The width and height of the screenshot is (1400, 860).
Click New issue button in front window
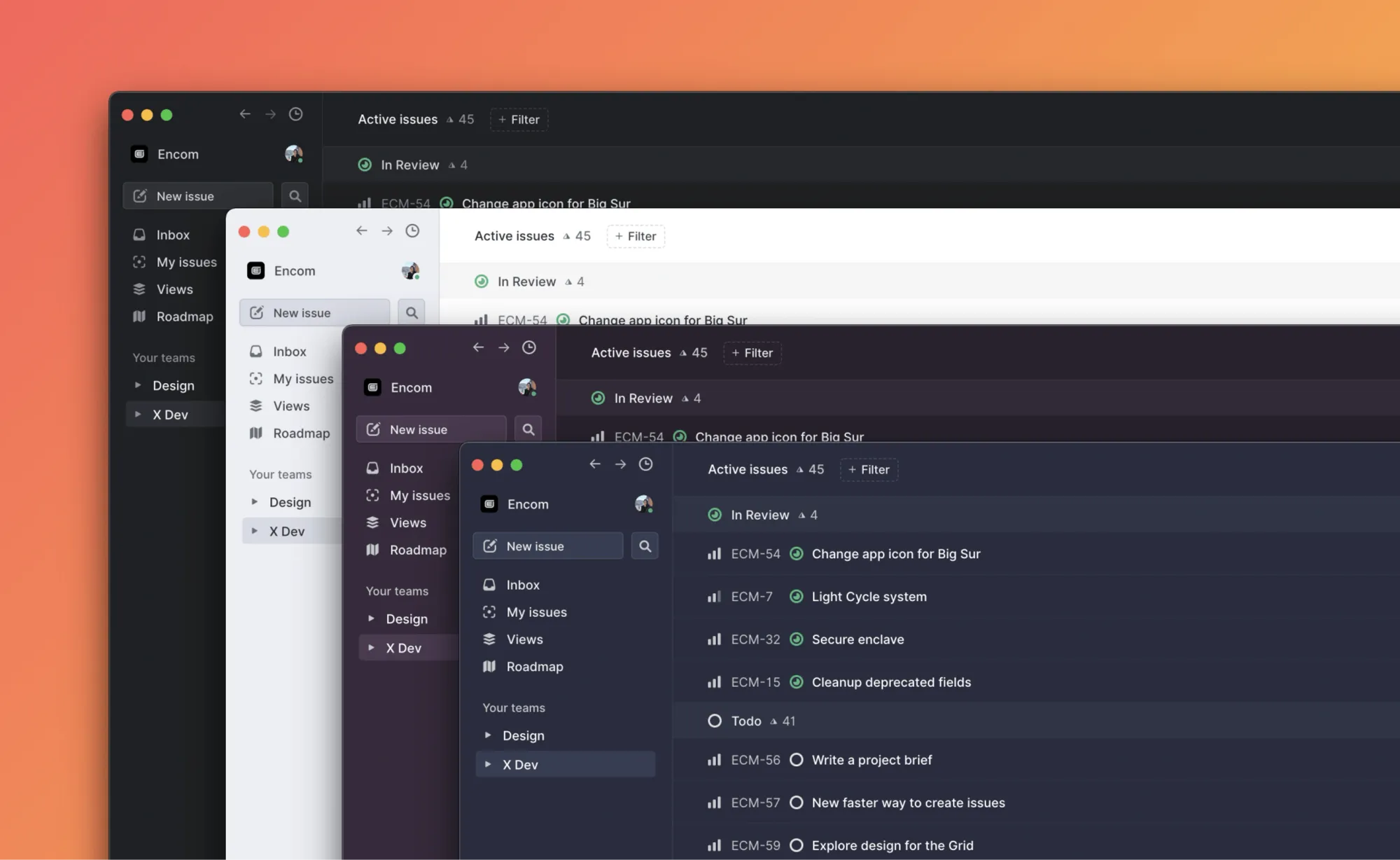point(547,546)
